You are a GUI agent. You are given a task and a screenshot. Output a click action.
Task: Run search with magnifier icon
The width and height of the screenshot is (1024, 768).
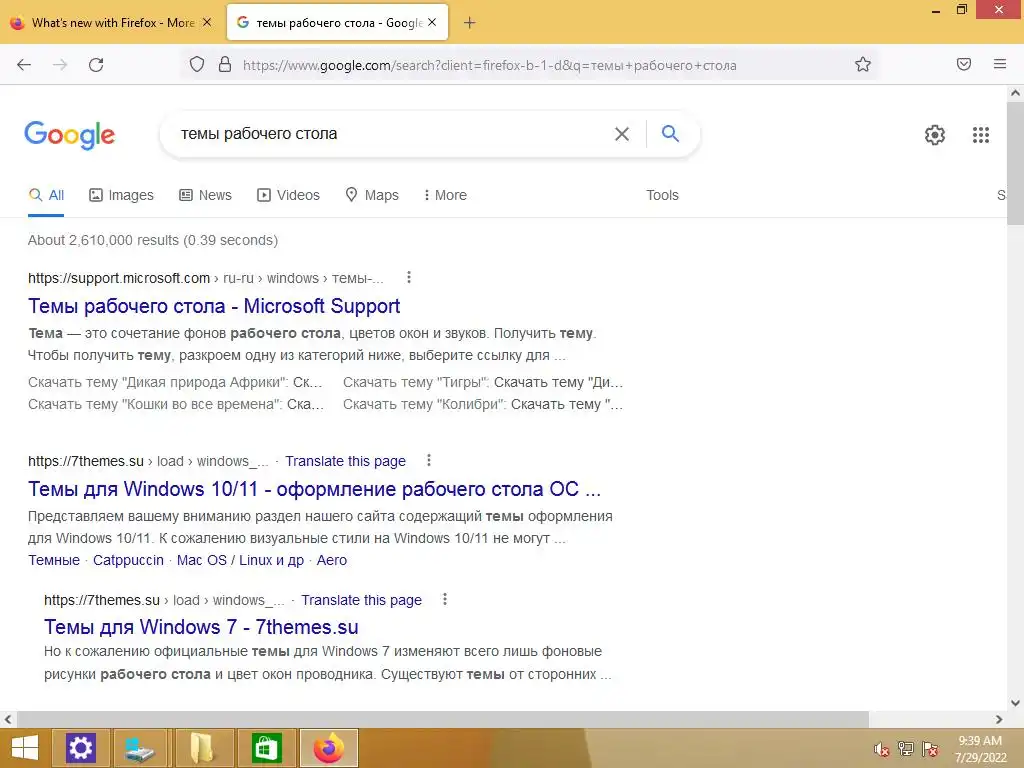click(x=670, y=133)
